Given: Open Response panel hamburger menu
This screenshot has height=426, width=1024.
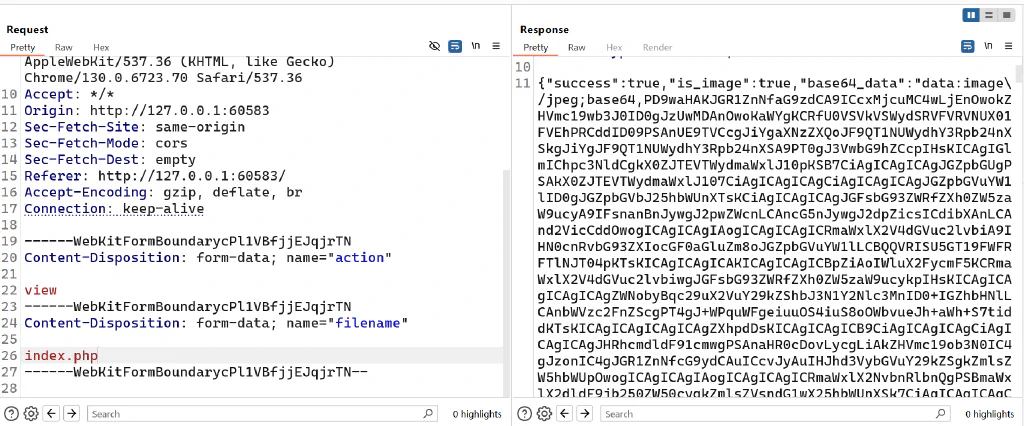Looking at the screenshot, I should [x=1009, y=46].
